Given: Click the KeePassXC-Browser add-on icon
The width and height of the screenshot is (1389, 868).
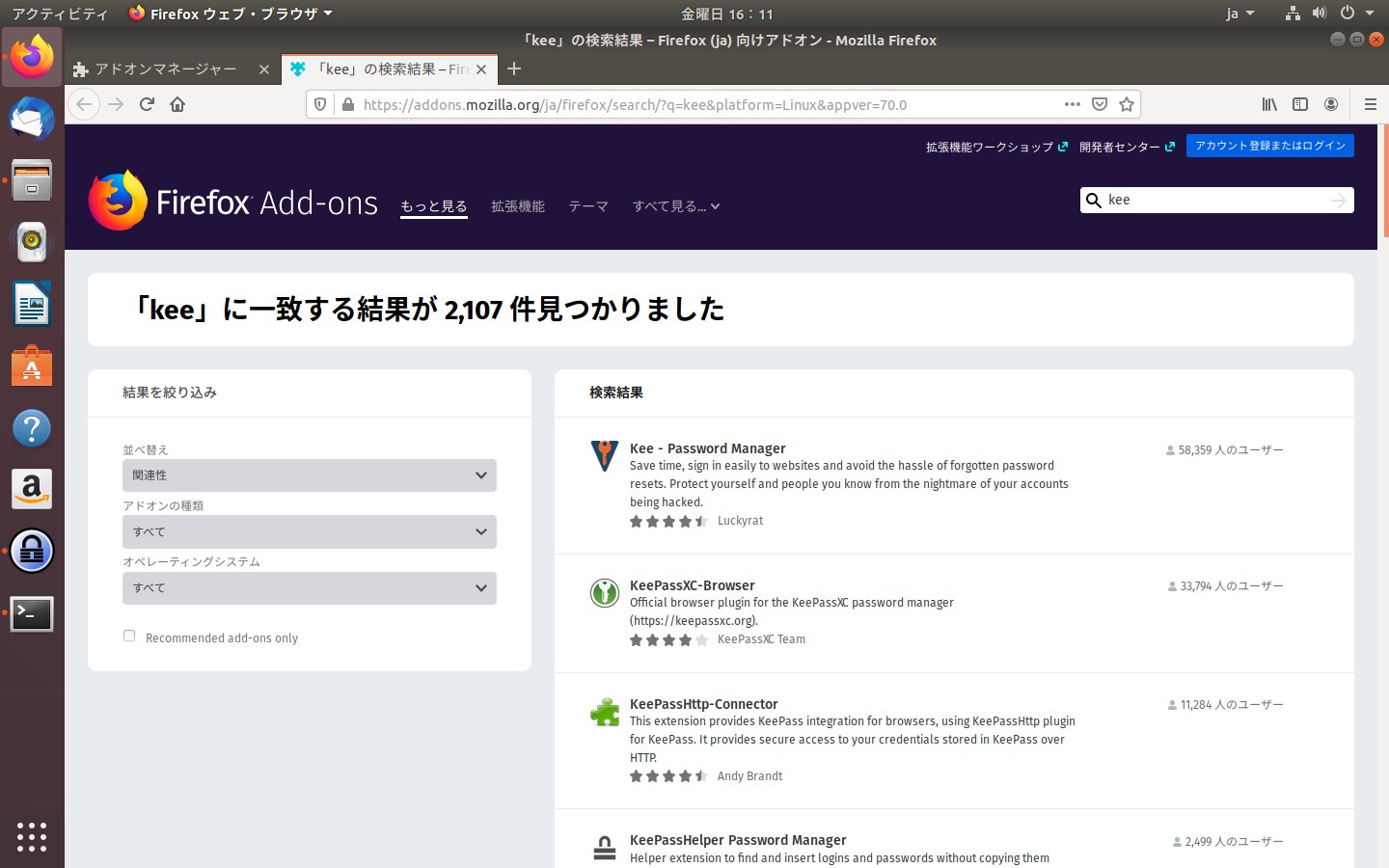Looking at the screenshot, I should pyautogui.click(x=605, y=592).
